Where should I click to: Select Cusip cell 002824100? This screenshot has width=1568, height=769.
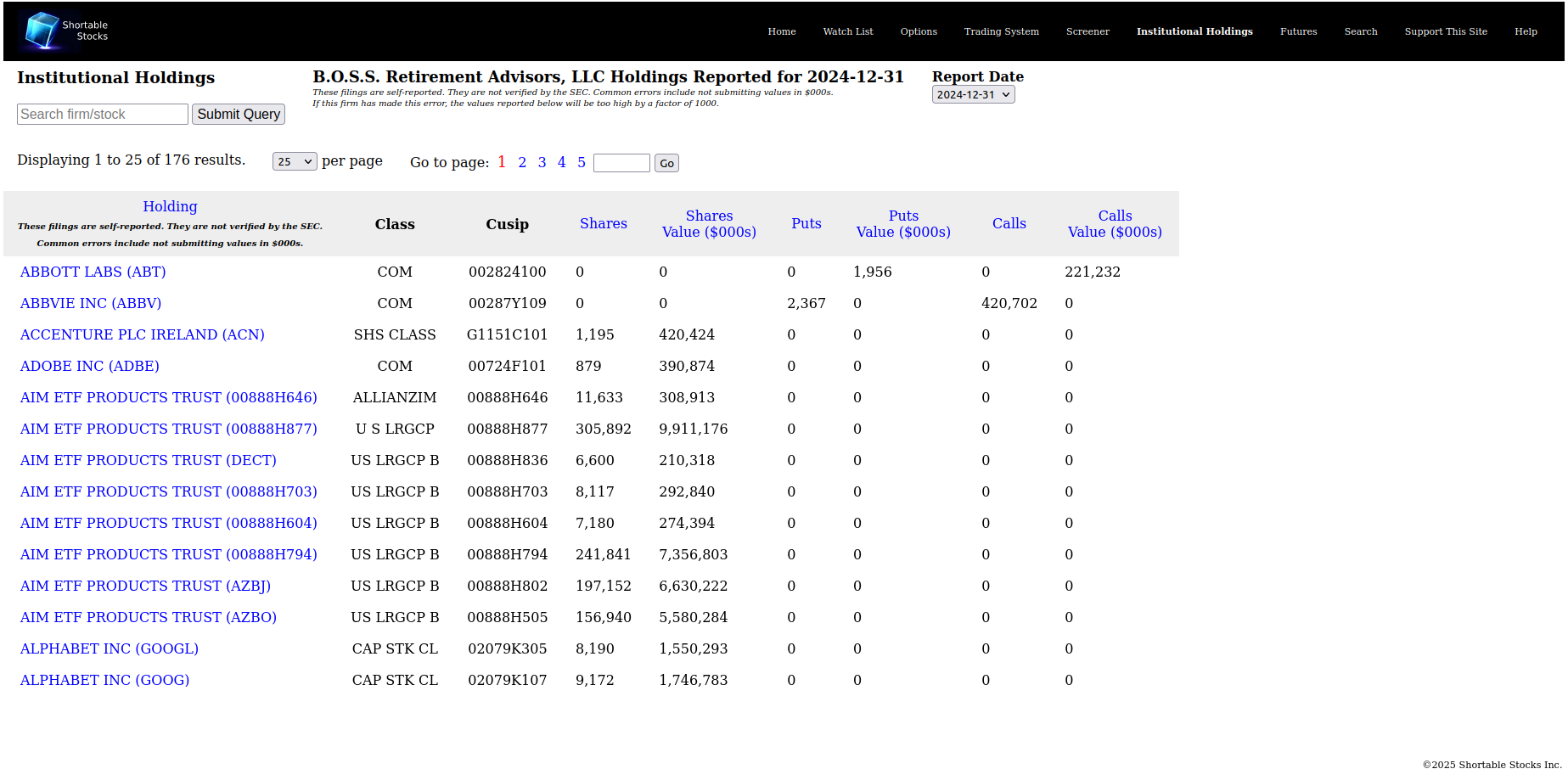[x=508, y=272]
